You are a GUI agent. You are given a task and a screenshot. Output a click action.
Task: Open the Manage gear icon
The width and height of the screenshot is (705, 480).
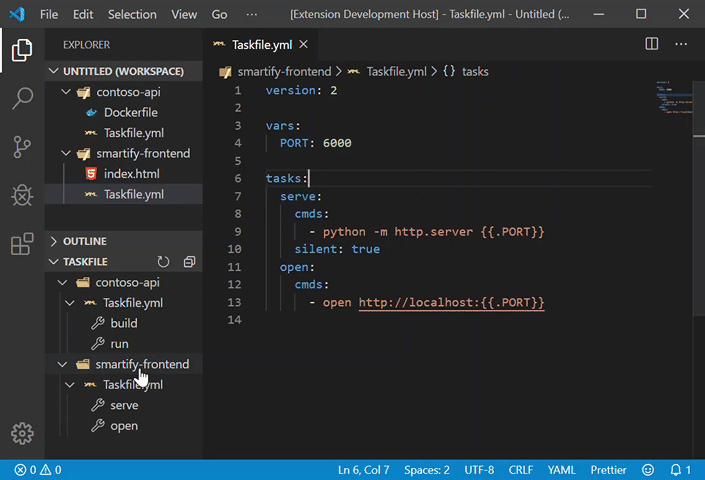click(22, 433)
